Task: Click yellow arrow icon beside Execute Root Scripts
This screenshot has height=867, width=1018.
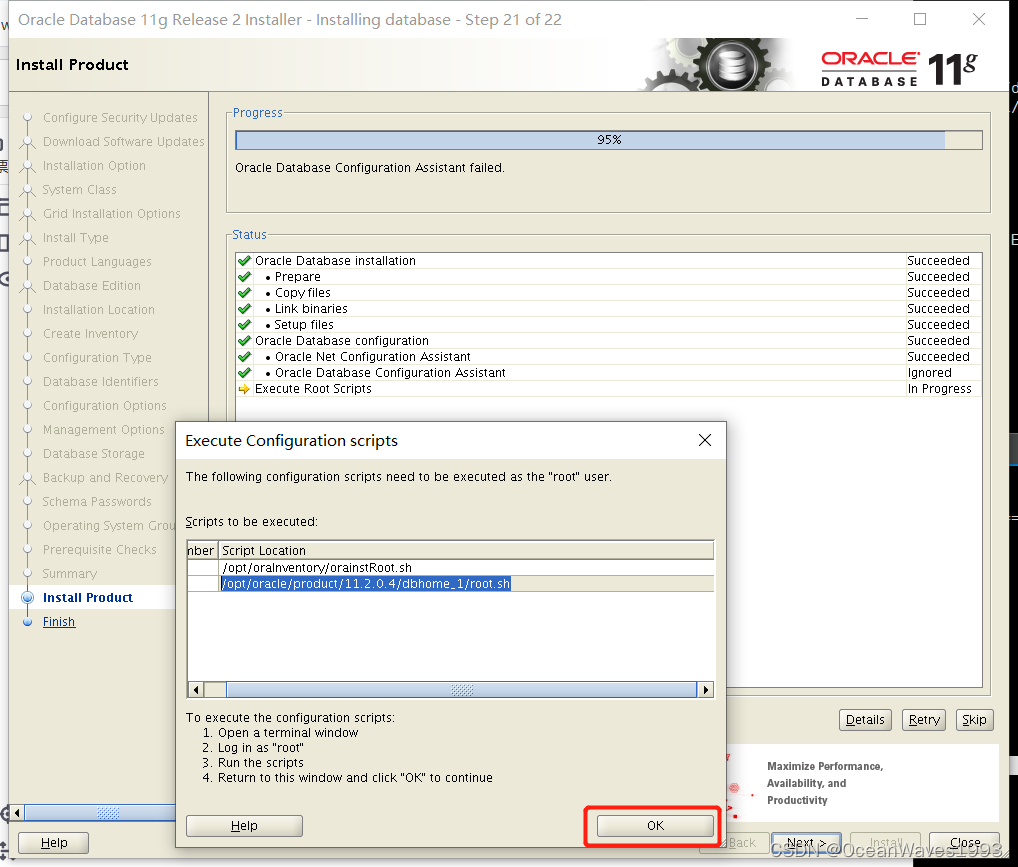Action: 244,389
